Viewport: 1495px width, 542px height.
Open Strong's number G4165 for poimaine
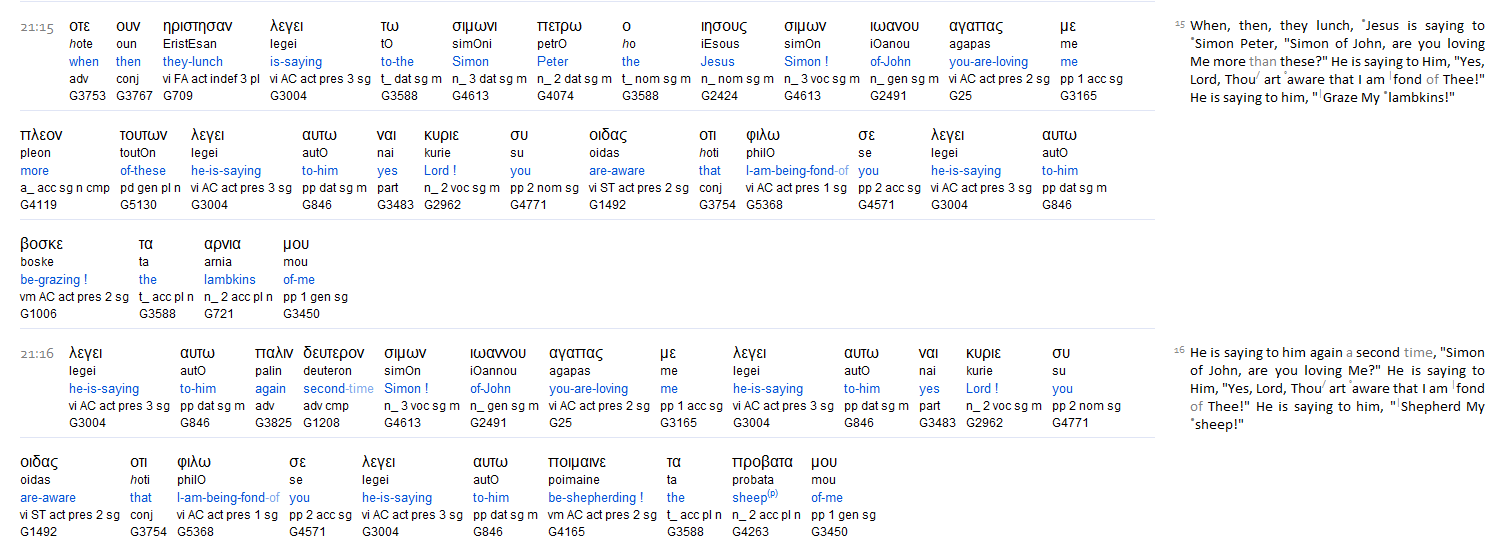566,532
